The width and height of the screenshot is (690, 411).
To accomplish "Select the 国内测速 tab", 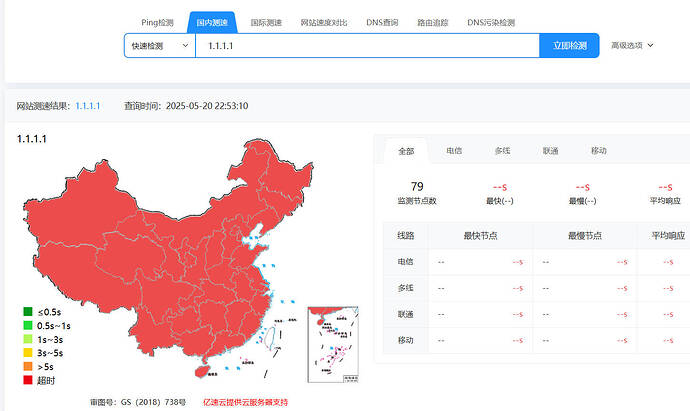I will [212, 22].
